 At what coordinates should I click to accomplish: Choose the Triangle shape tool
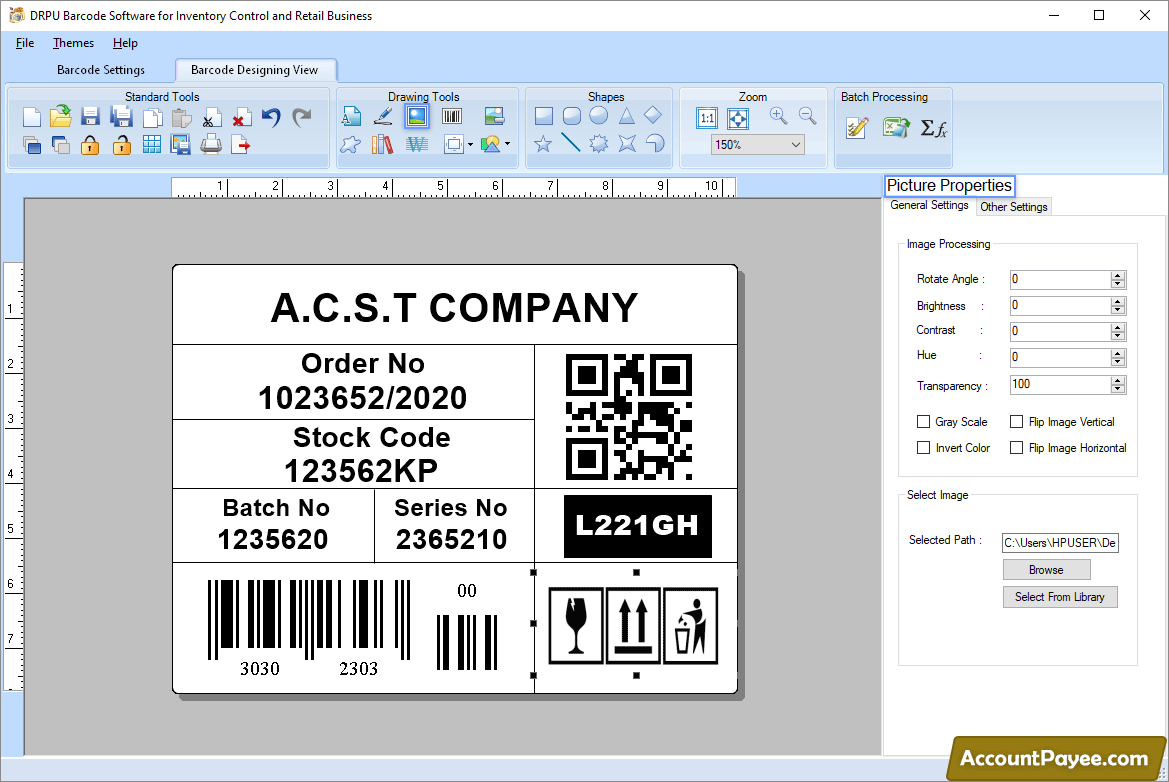626,116
